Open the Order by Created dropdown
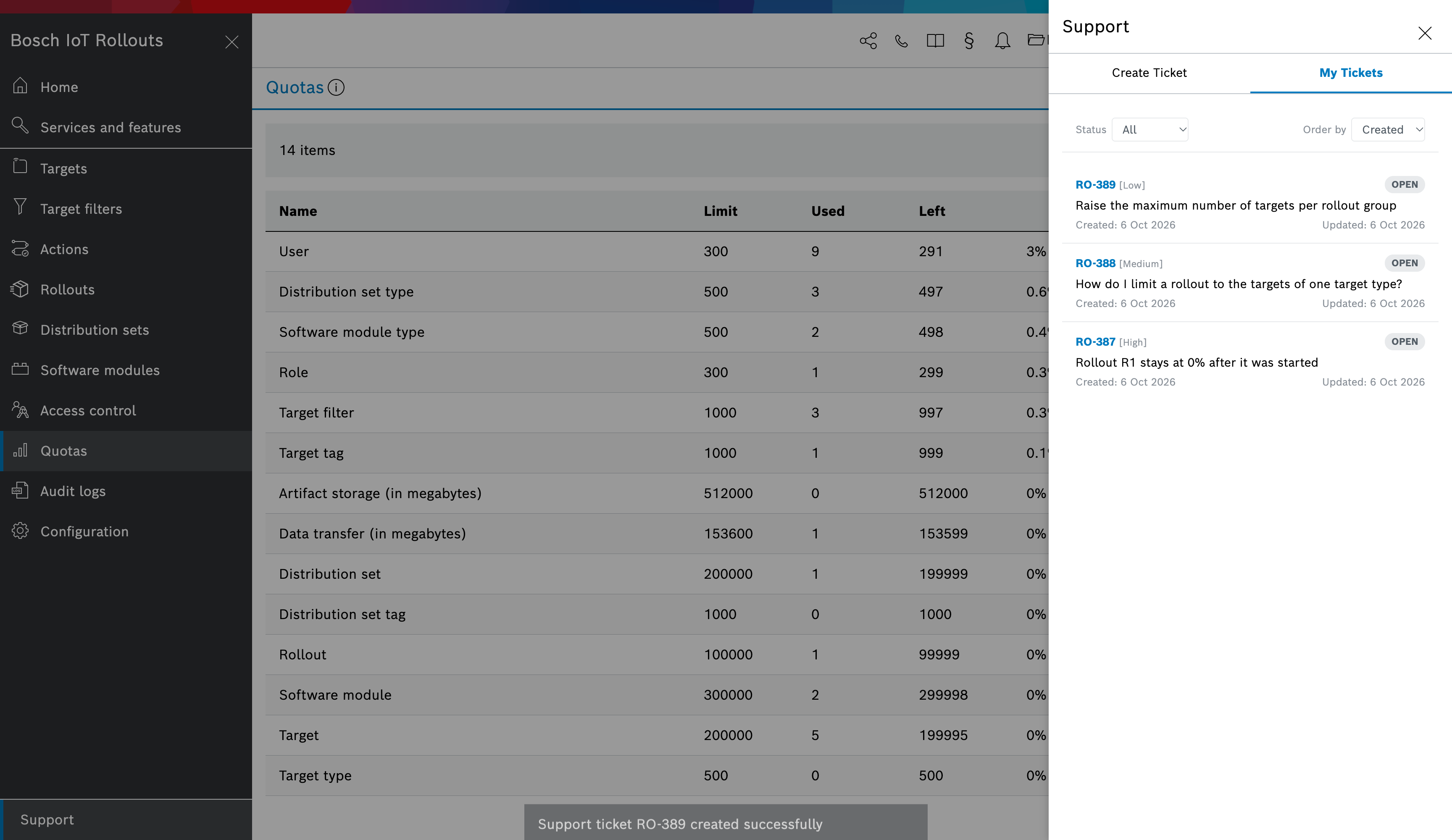This screenshot has width=1452, height=840. [x=1387, y=130]
